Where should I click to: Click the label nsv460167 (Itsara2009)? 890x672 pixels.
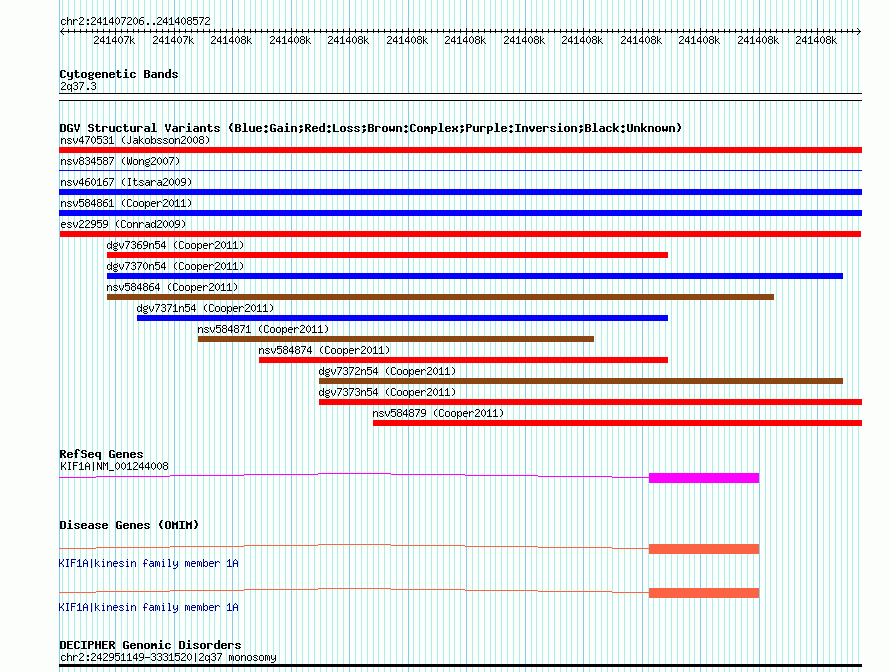(126, 182)
